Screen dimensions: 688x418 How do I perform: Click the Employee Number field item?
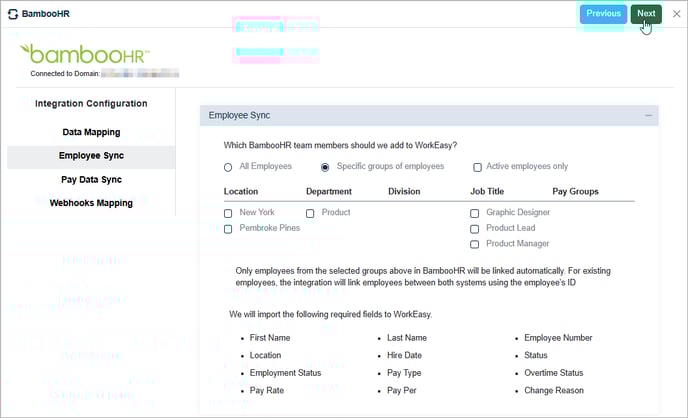558,338
